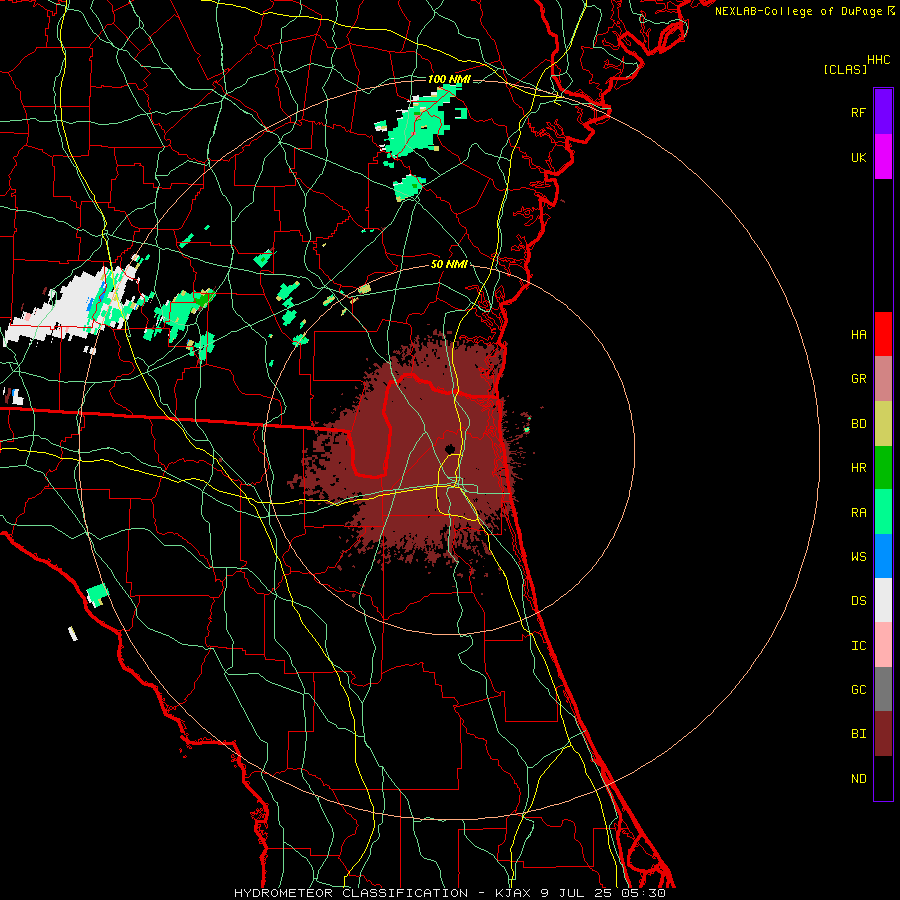Click the IC pink legend swatch
Screen dimensions: 900x900
click(x=883, y=645)
